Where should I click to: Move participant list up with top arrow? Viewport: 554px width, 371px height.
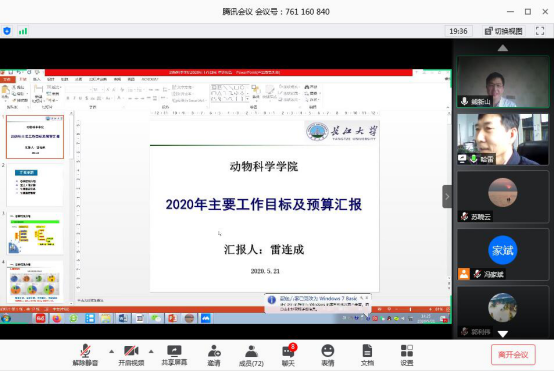click(502, 48)
